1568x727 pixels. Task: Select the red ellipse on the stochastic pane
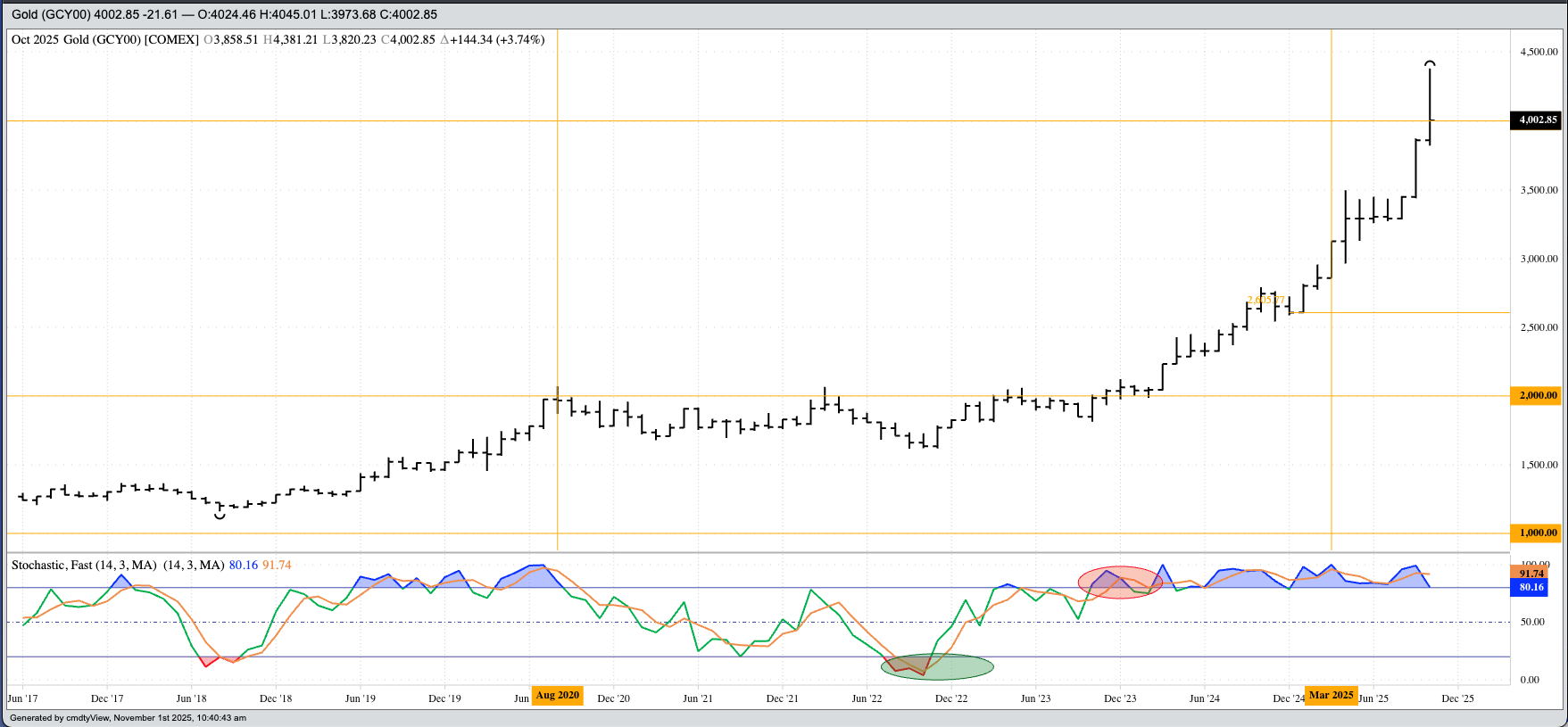pos(1120,582)
